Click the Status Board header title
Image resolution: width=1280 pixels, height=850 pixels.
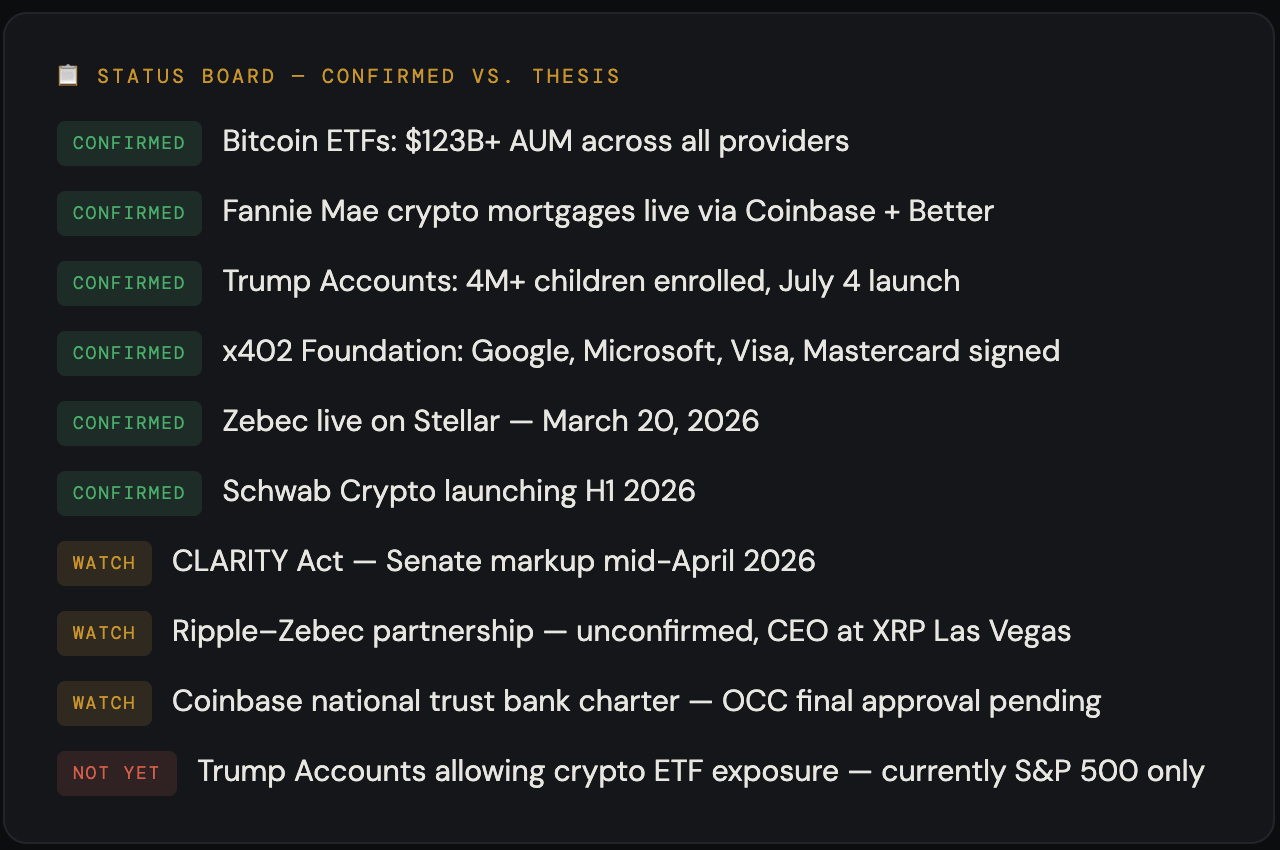[x=358, y=77]
